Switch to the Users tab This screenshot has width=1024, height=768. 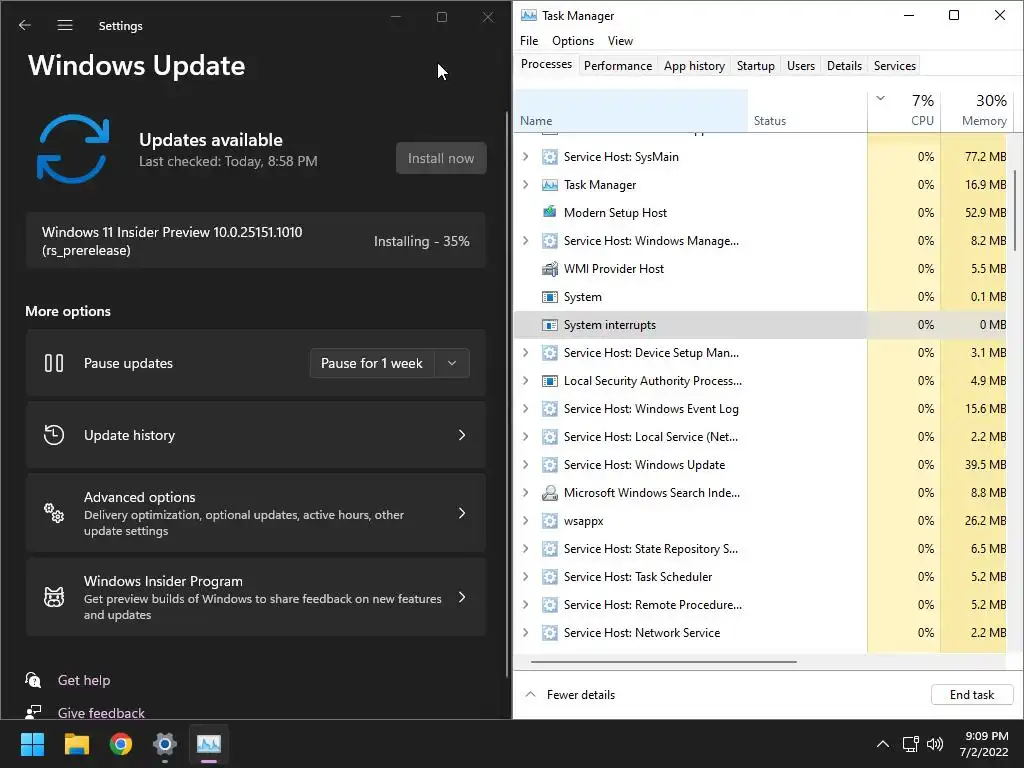pos(801,65)
